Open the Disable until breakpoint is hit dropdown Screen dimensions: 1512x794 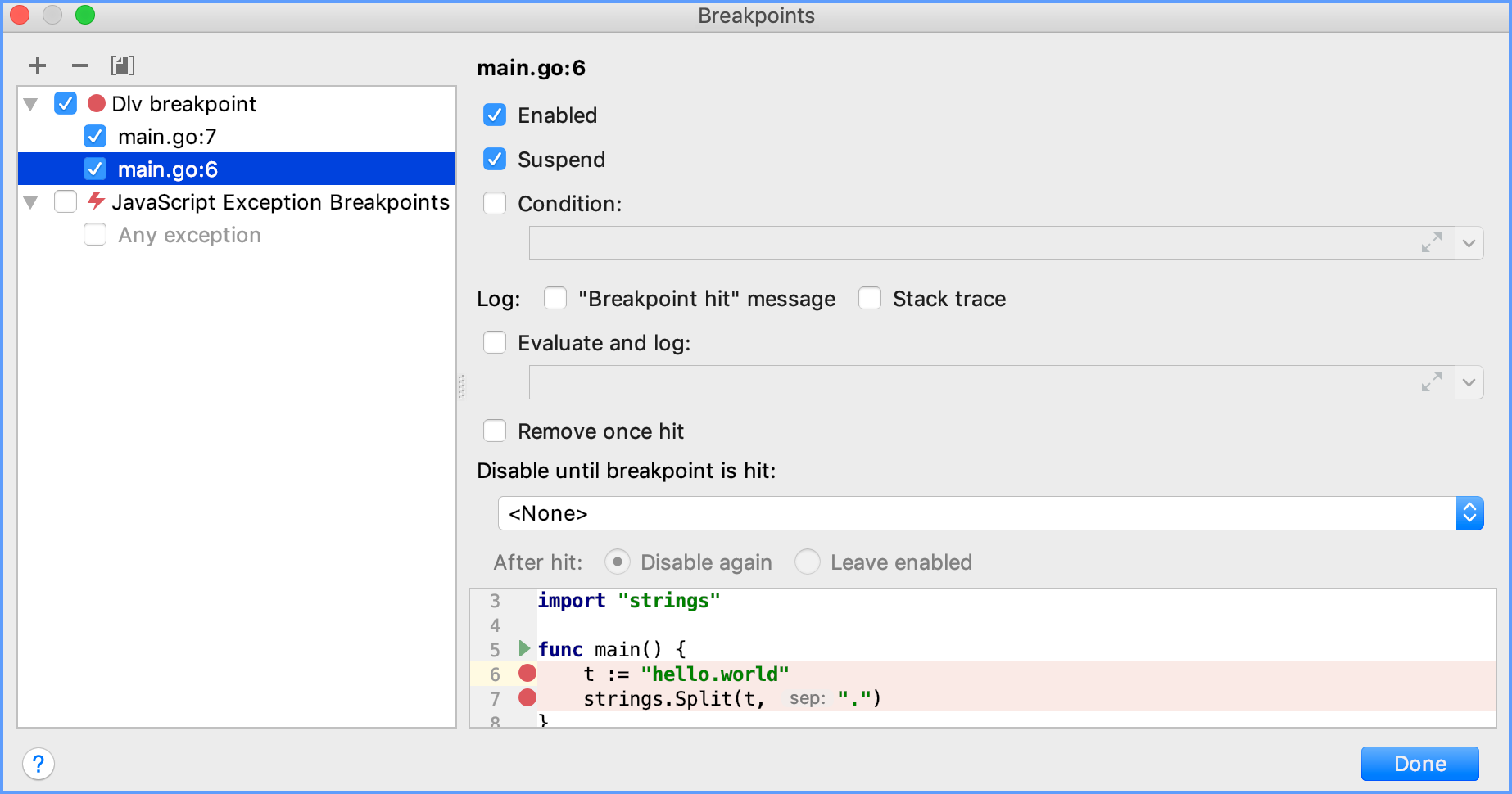click(1469, 513)
